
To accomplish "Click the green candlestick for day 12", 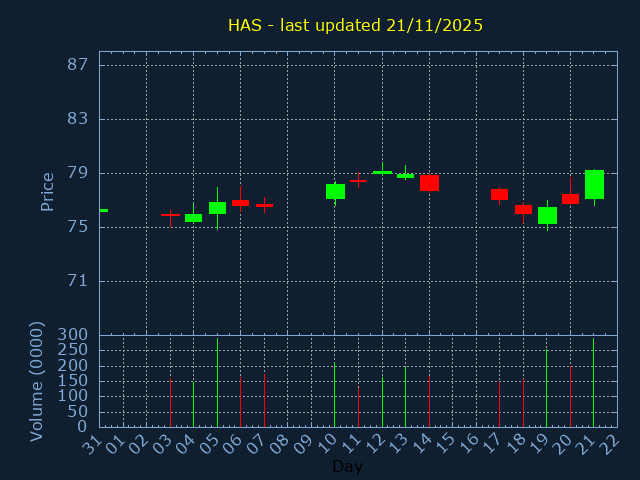I will [382, 172].
